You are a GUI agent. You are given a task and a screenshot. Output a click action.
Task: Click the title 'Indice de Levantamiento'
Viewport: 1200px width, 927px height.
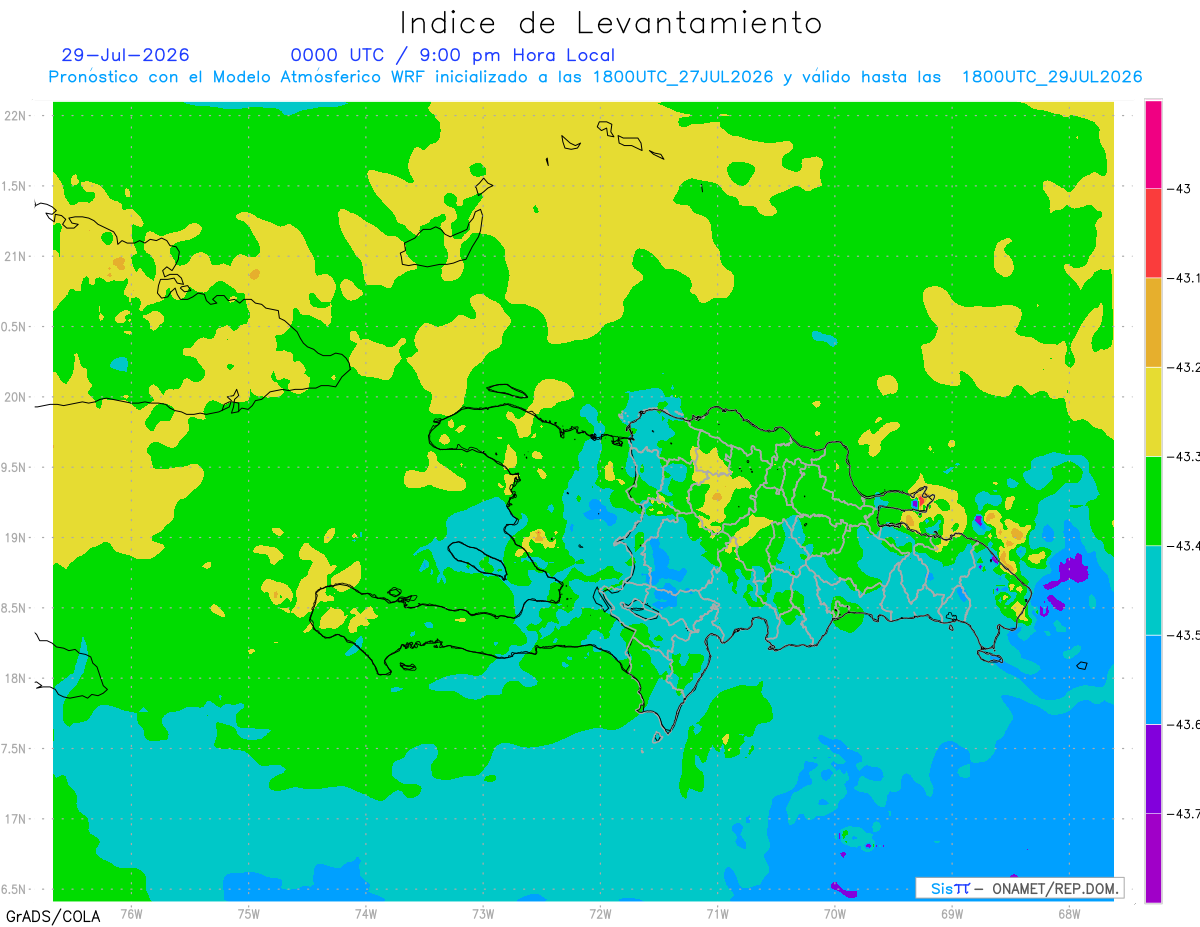(x=611, y=23)
